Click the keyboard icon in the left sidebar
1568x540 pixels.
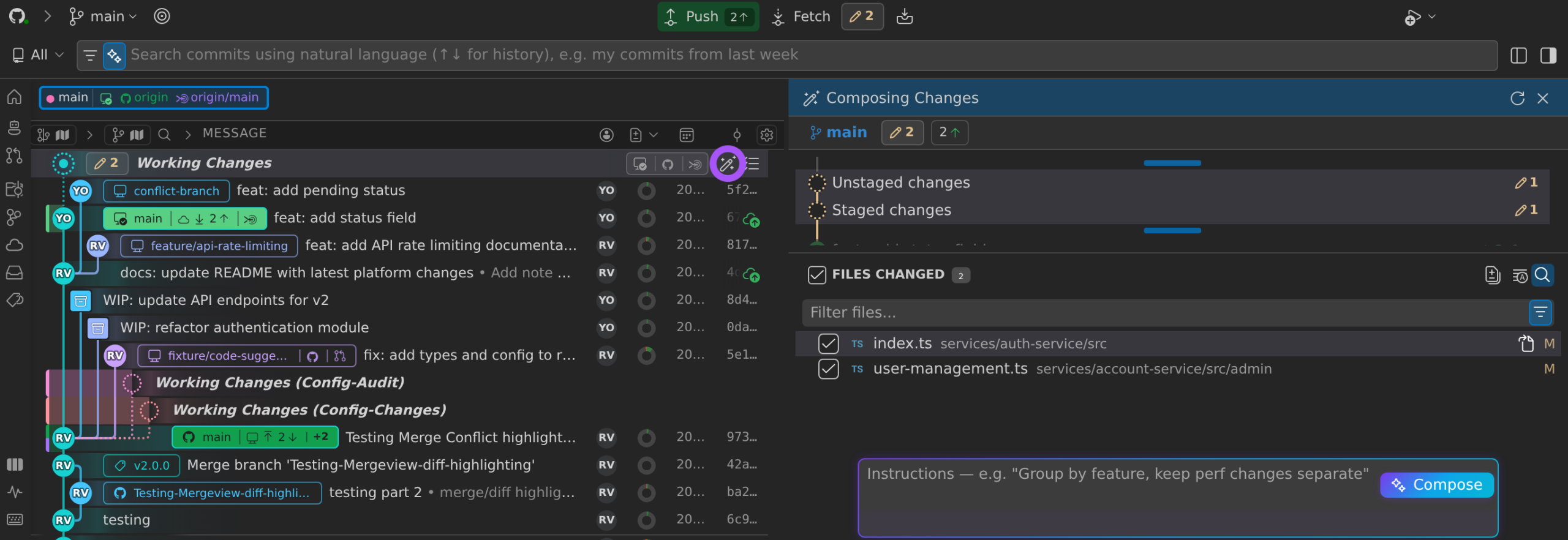(x=14, y=520)
